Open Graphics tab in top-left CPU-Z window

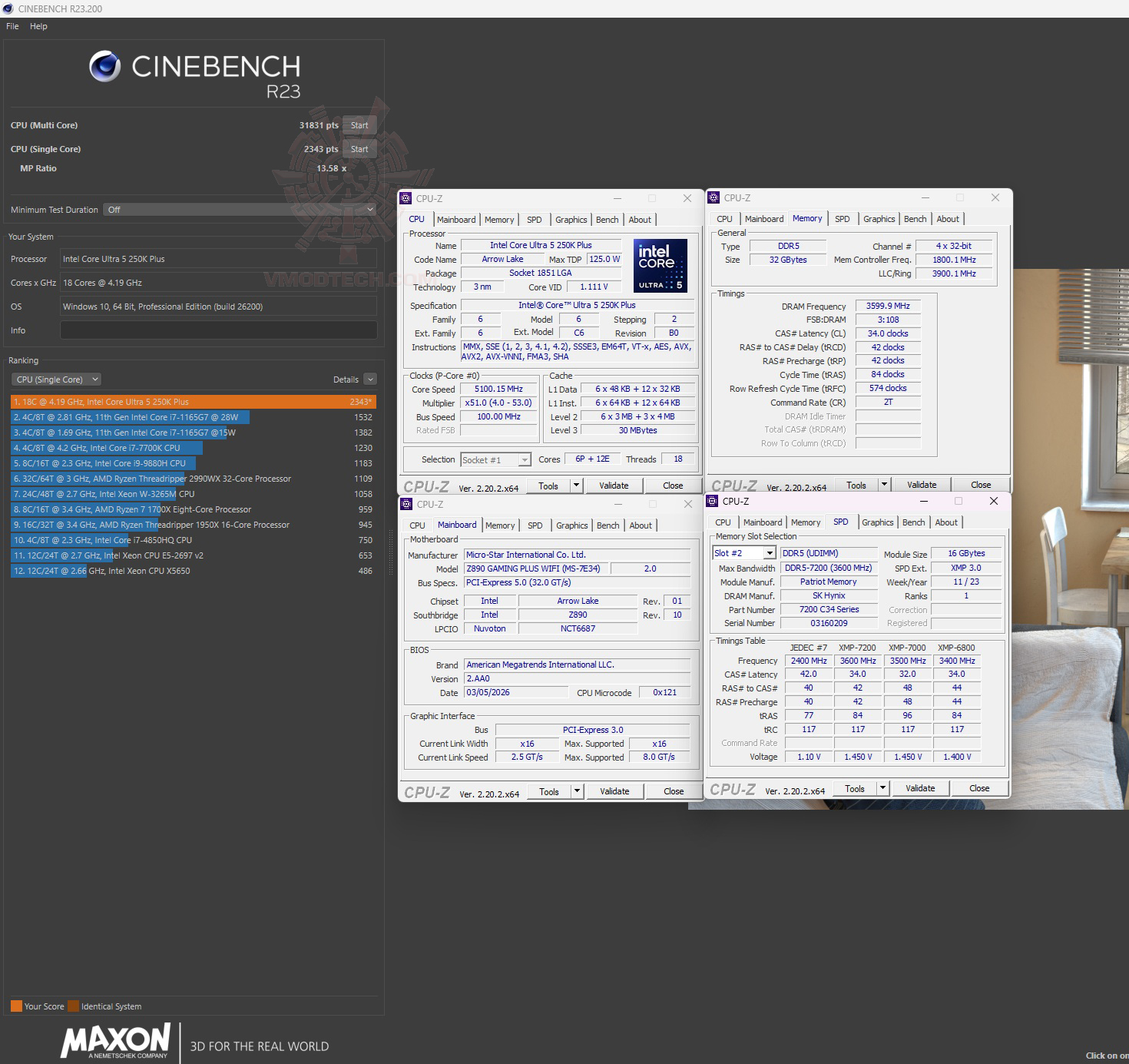(571, 220)
